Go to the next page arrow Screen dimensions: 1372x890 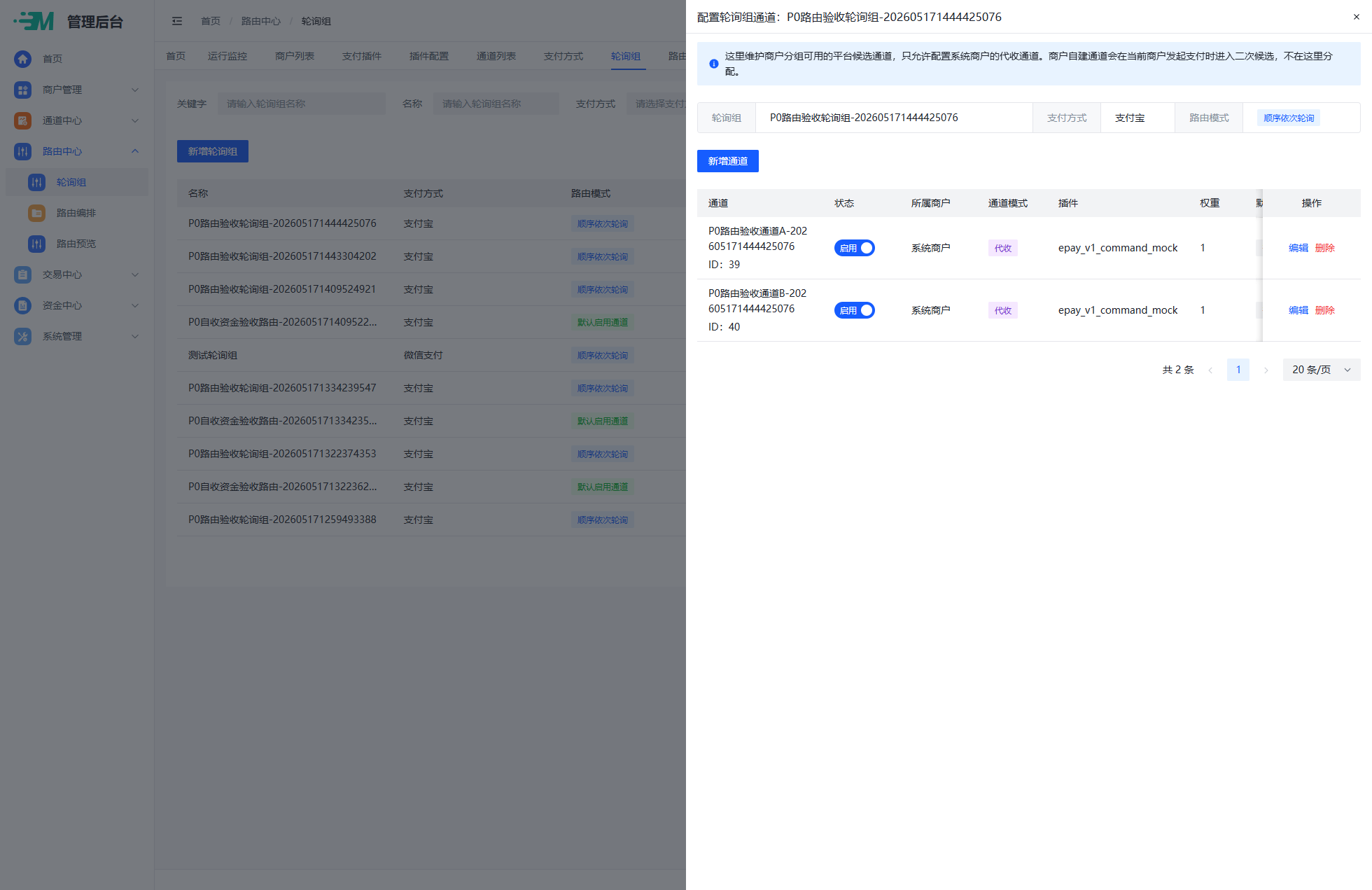[1266, 370]
